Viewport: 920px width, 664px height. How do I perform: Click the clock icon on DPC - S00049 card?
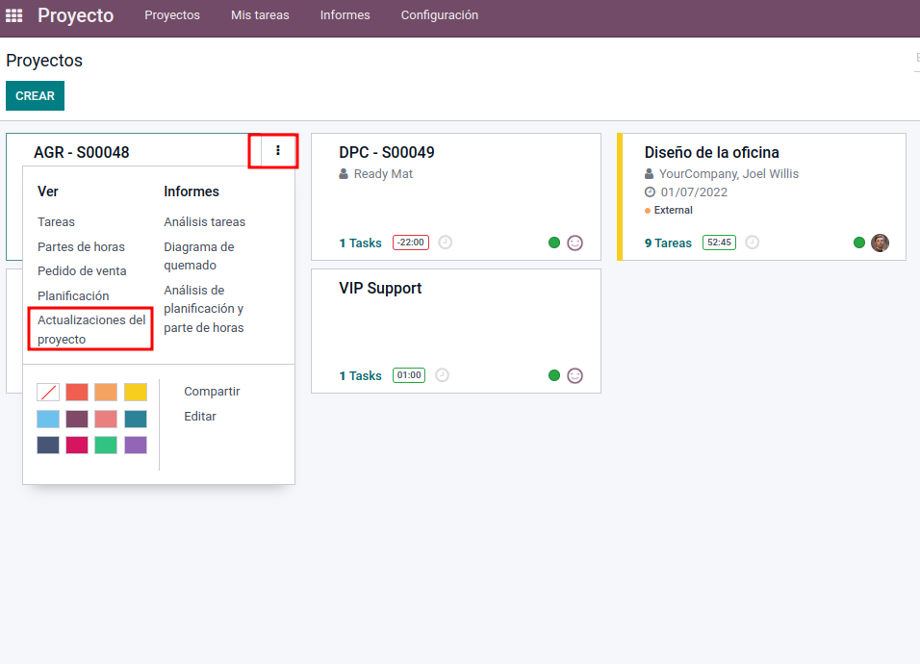click(445, 242)
